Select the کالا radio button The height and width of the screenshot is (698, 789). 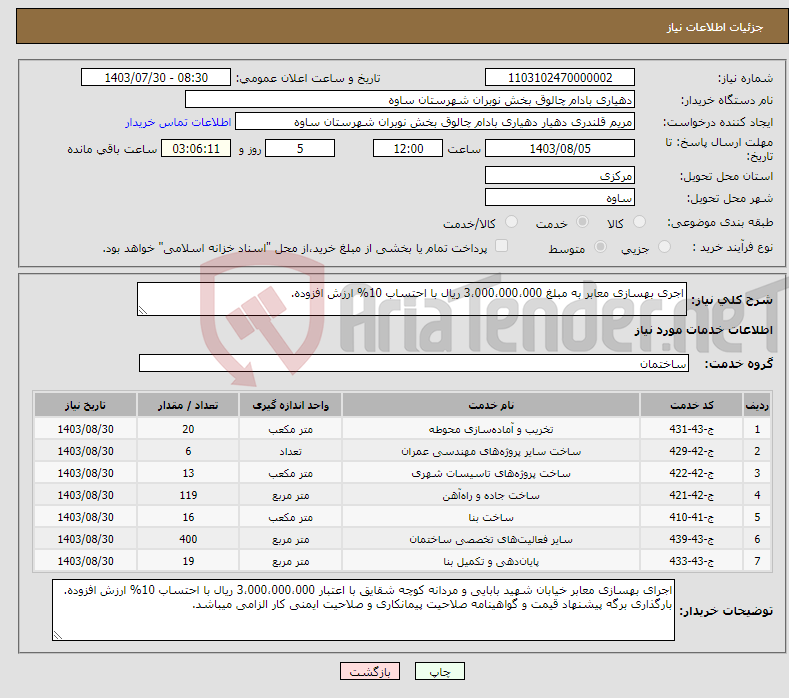point(639,222)
